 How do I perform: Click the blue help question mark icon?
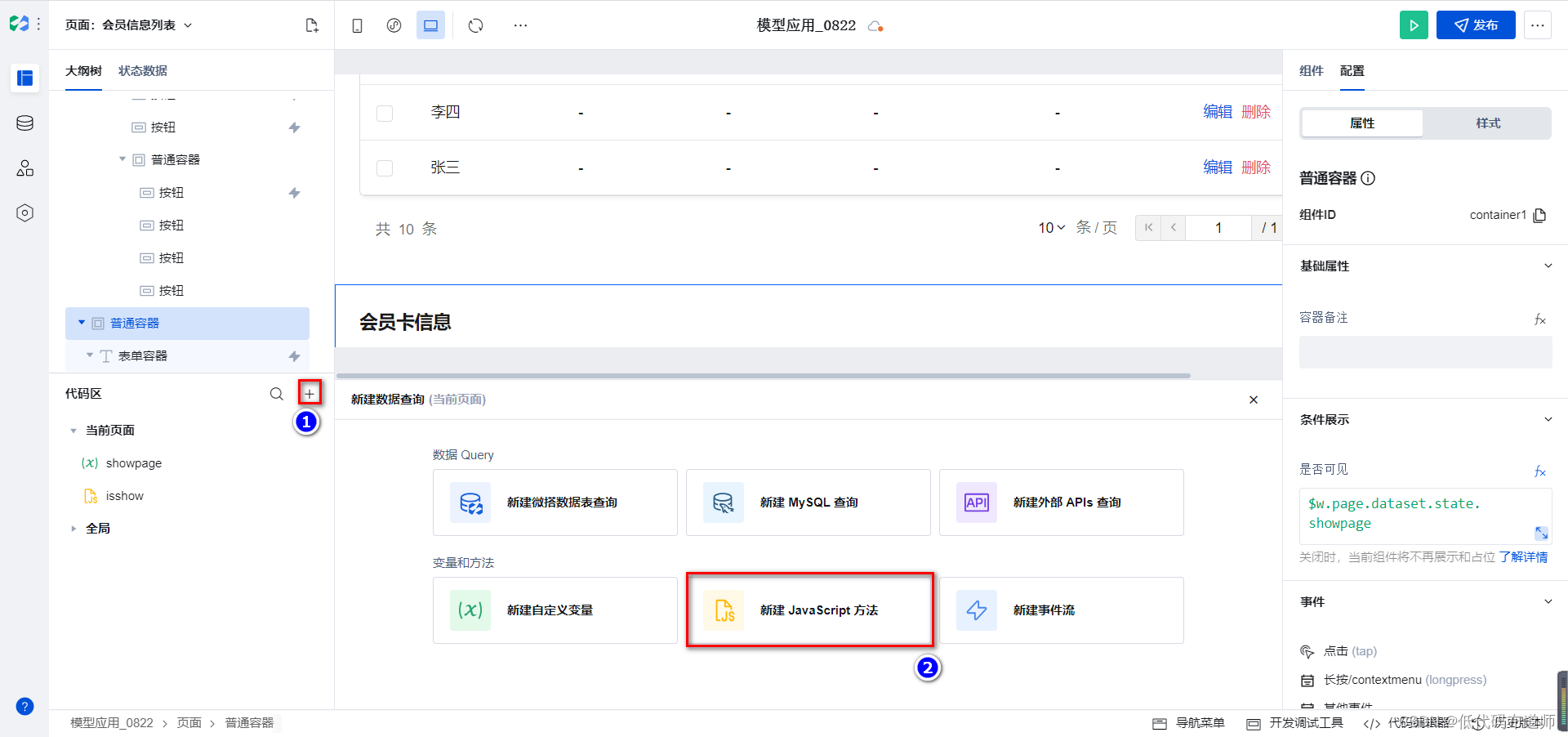(24, 707)
